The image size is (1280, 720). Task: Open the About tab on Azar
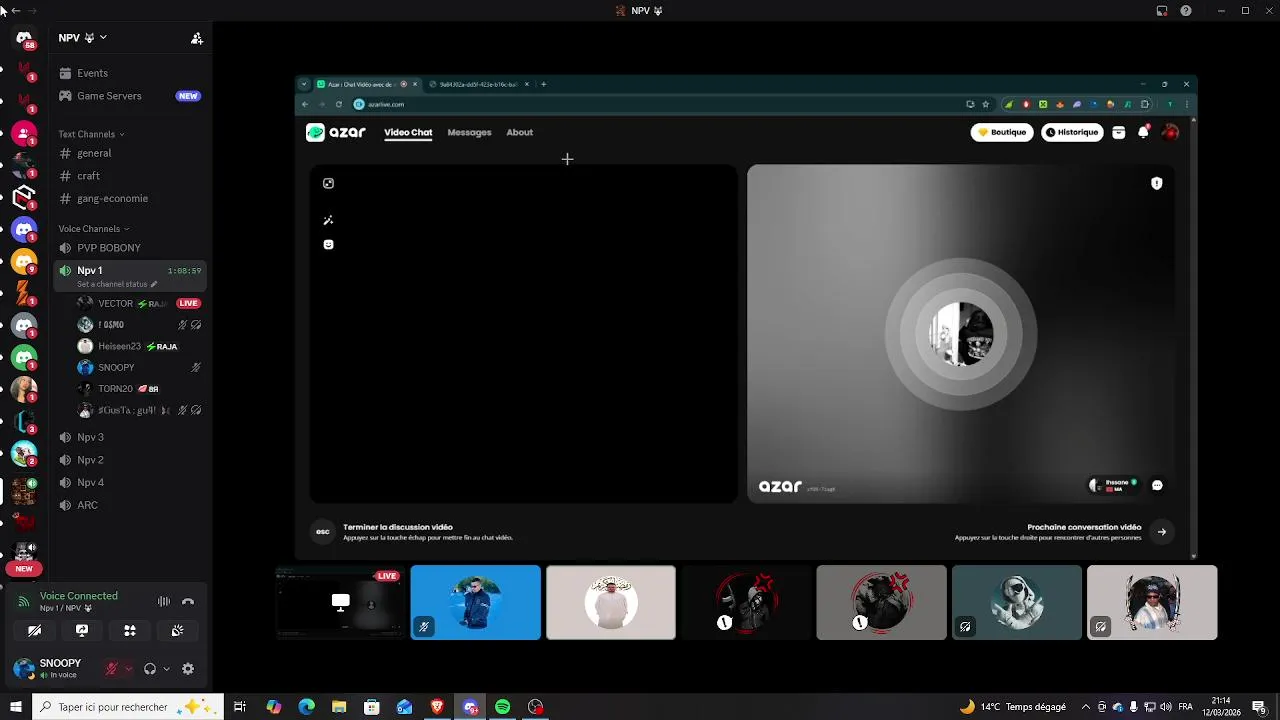(519, 132)
